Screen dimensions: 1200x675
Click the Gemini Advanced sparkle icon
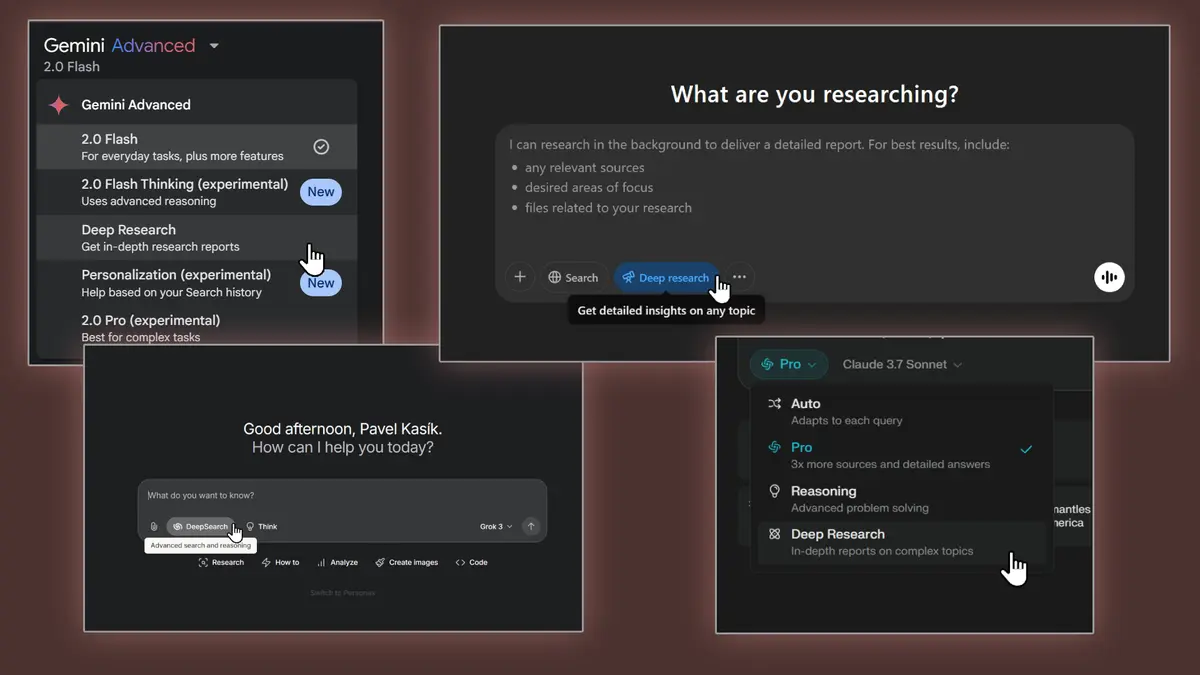tap(59, 105)
